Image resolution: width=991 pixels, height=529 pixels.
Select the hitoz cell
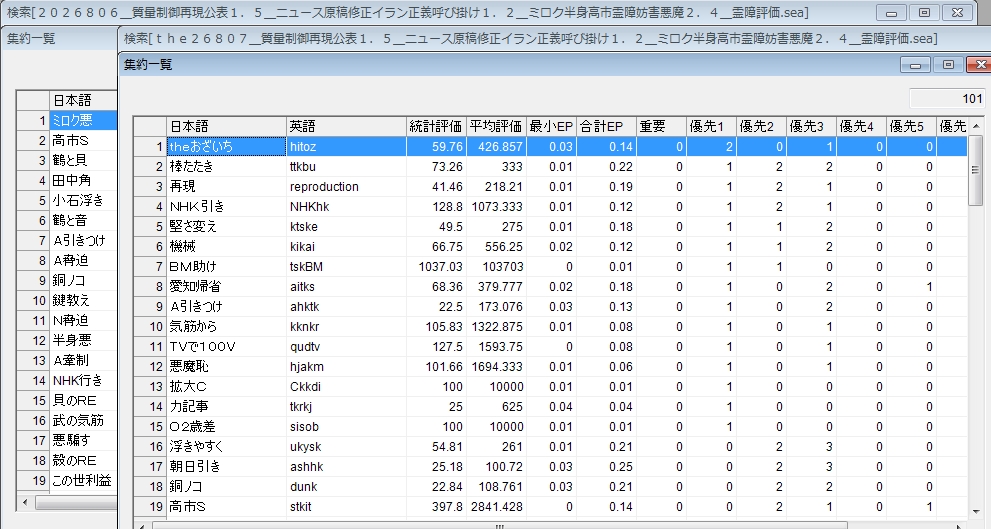346,147
